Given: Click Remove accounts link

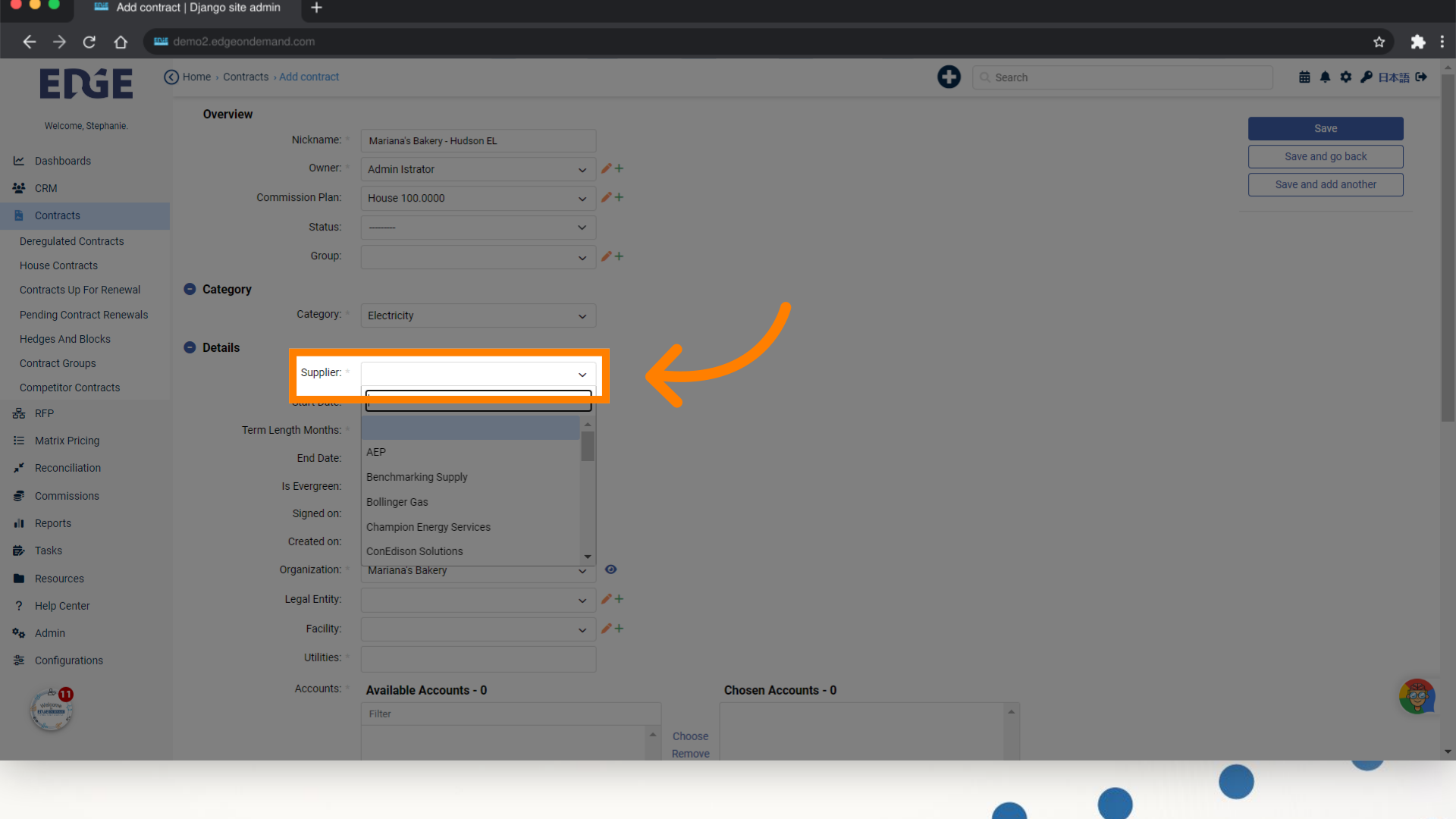Looking at the screenshot, I should [x=690, y=754].
